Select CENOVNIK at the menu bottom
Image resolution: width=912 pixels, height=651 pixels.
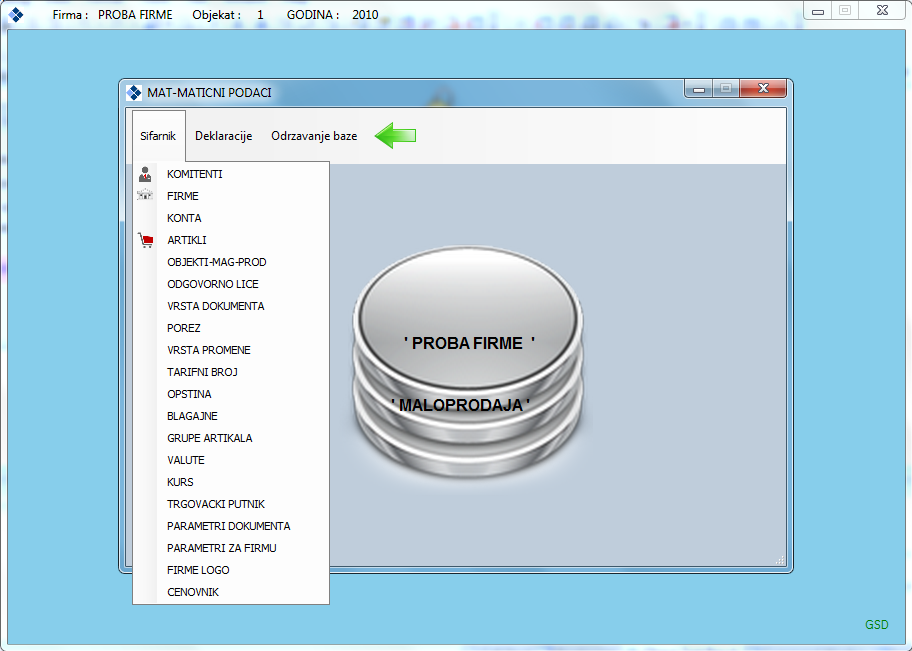point(193,592)
